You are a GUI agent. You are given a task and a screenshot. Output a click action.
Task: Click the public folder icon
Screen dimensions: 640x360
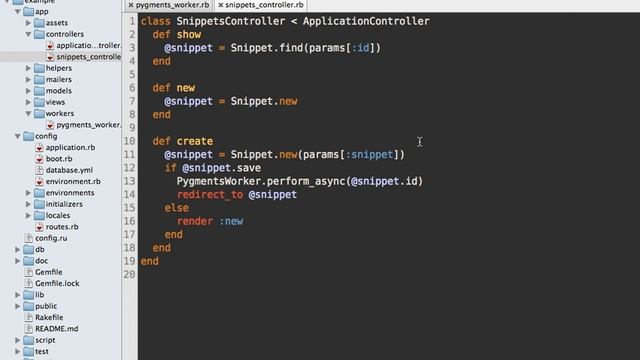click(x=29, y=306)
